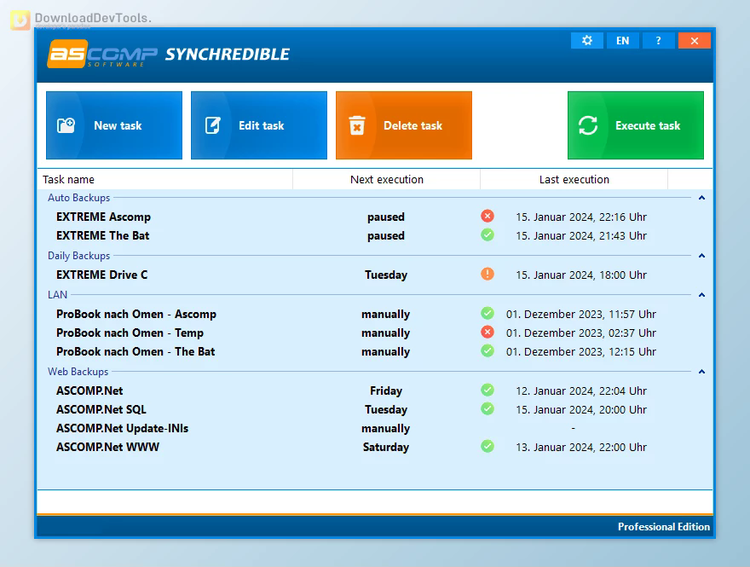The width and height of the screenshot is (750, 567).
Task: Click the Web Backups group label
Action: click(x=77, y=371)
